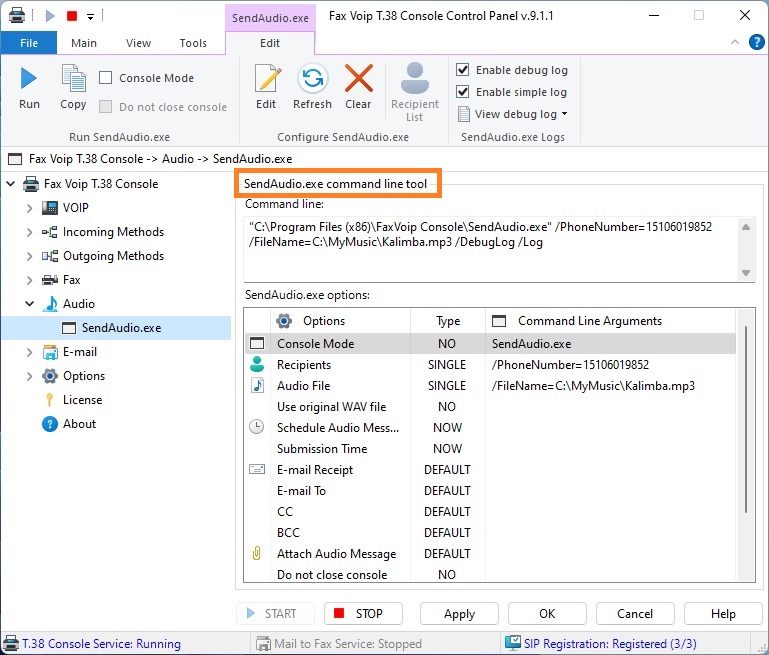Click options list vertical scrollbar
Viewport: 769px width, 655px height.
point(745,420)
